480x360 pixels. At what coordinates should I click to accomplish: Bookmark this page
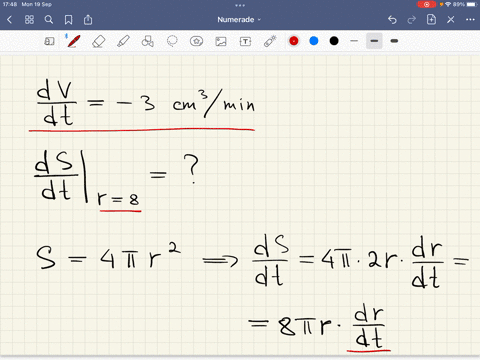coord(68,20)
